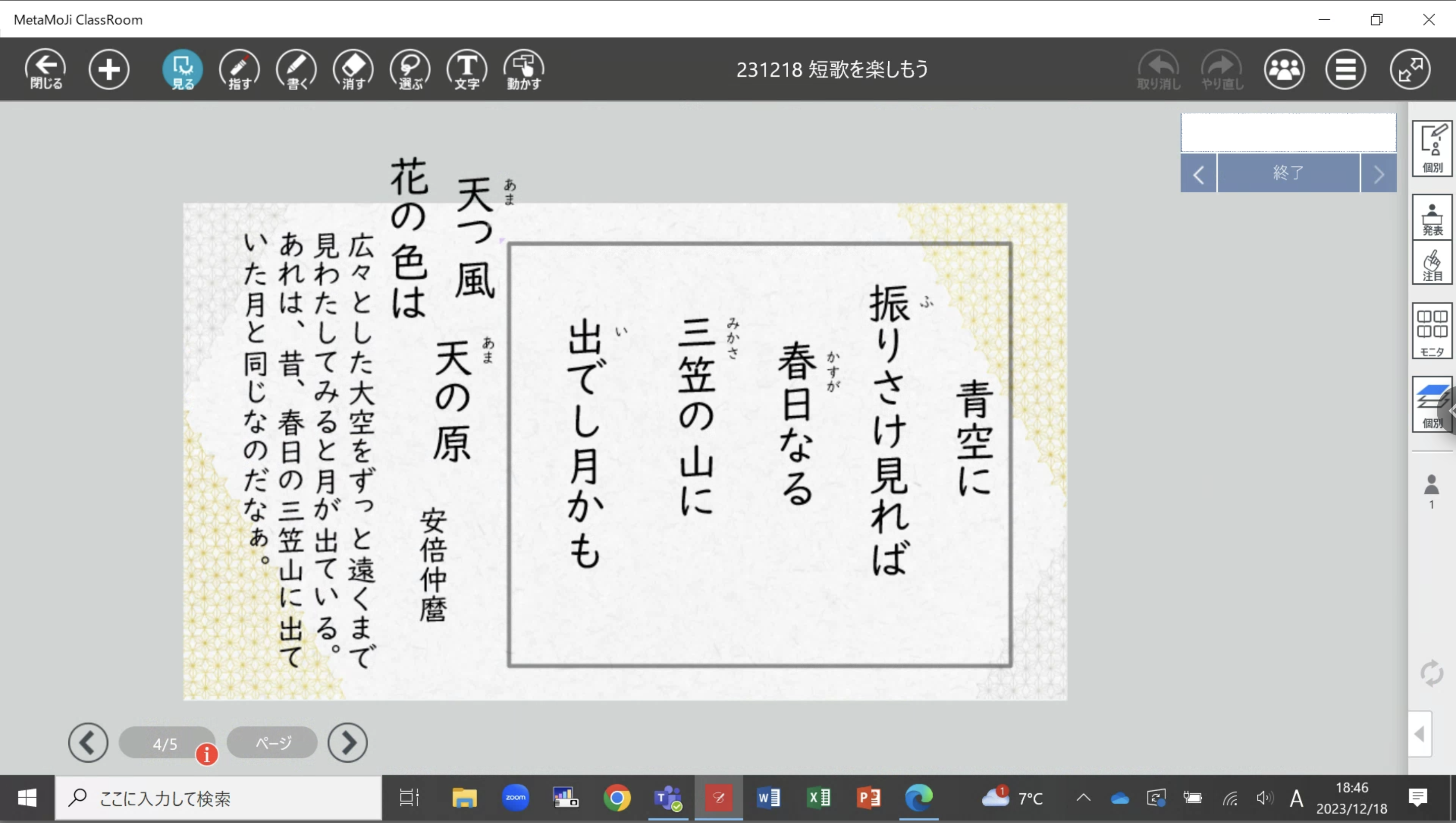
Task: Click the plus add icon
Action: pos(109,69)
